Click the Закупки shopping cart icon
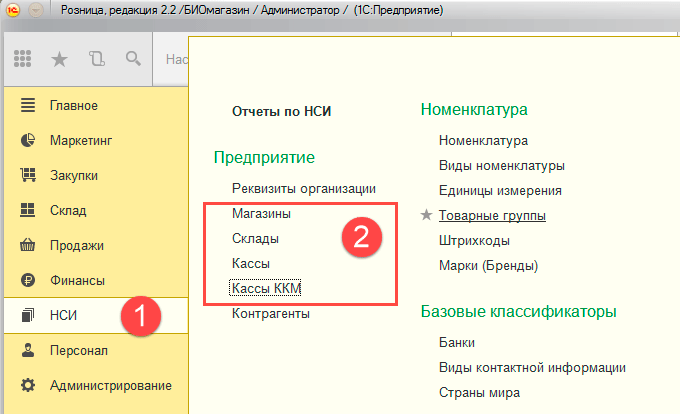680x414 pixels. coord(28,175)
